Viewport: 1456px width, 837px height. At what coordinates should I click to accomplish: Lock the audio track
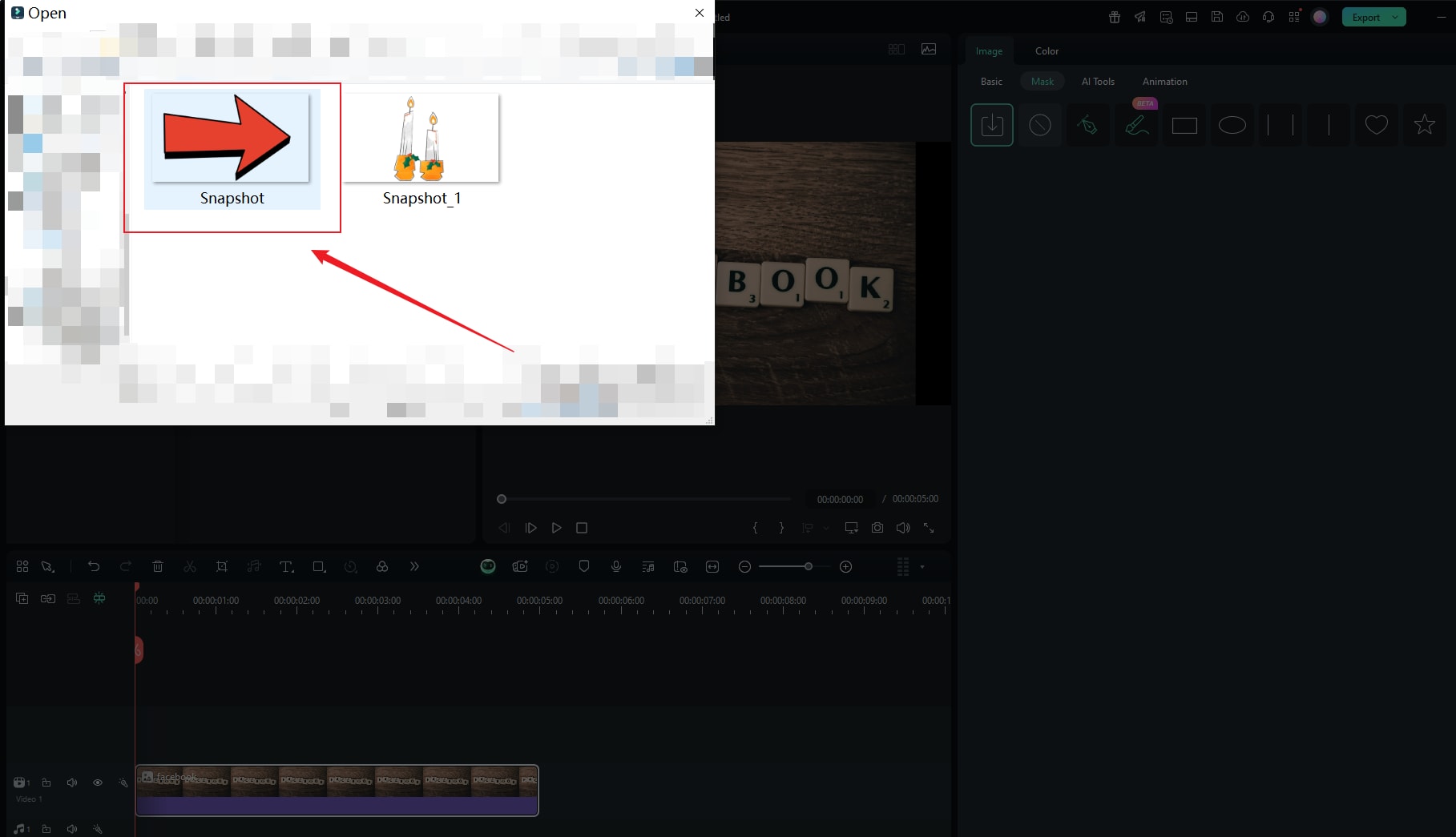click(x=46, y=829)
